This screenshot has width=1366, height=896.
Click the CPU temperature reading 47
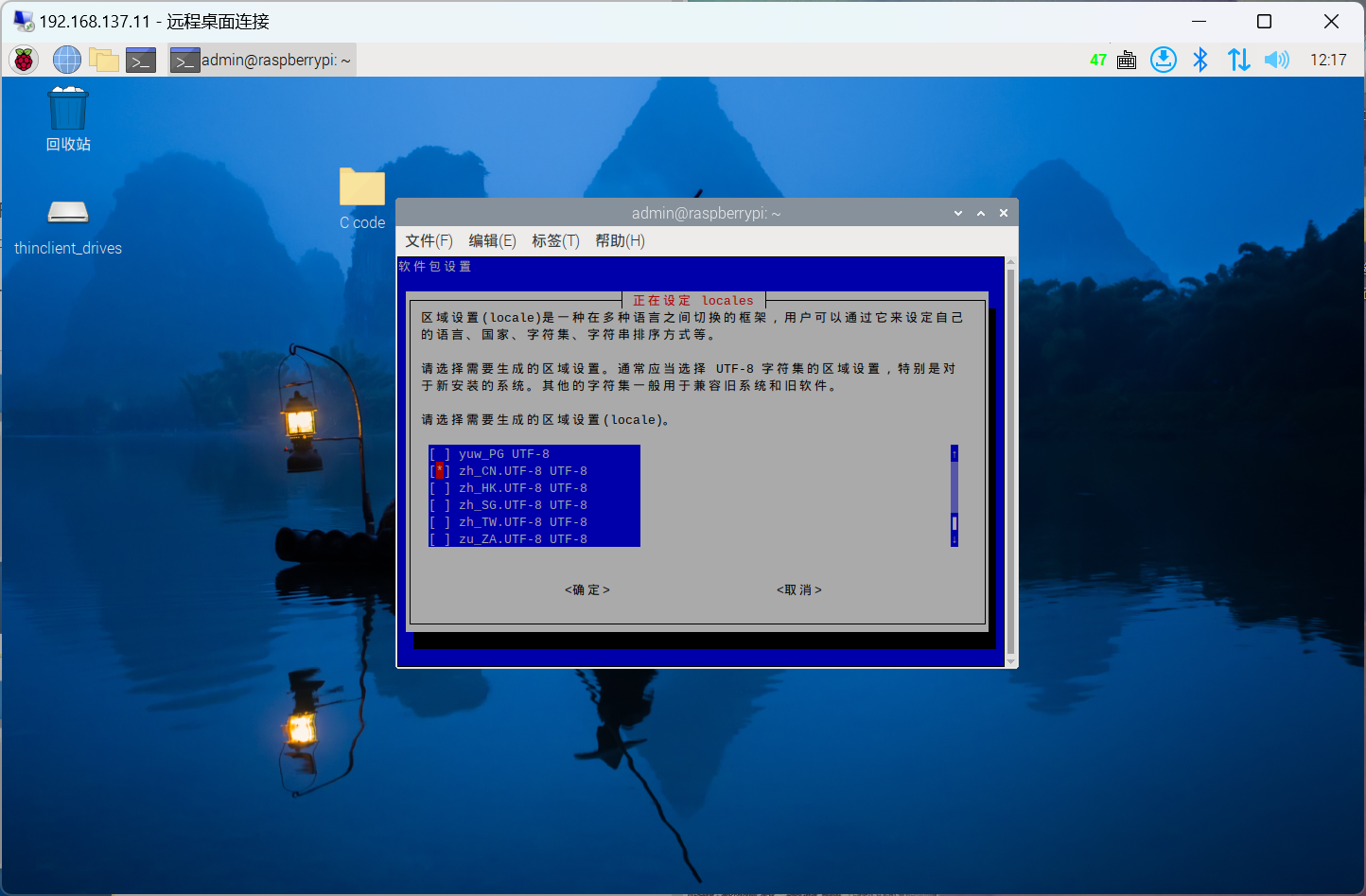pyautogui.click(x=1097, y=60)
